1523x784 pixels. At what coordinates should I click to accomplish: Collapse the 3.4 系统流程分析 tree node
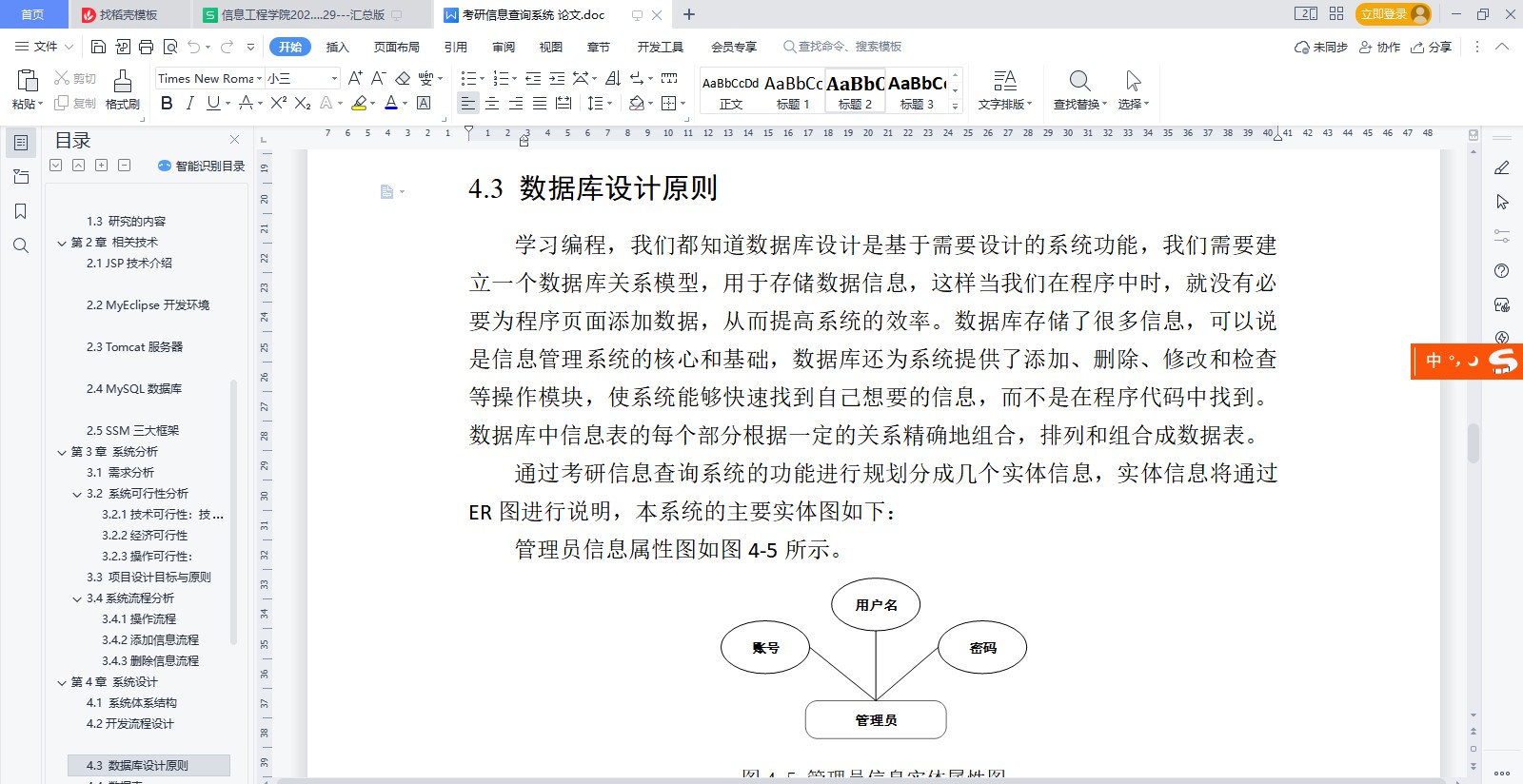tap(77, 598)
